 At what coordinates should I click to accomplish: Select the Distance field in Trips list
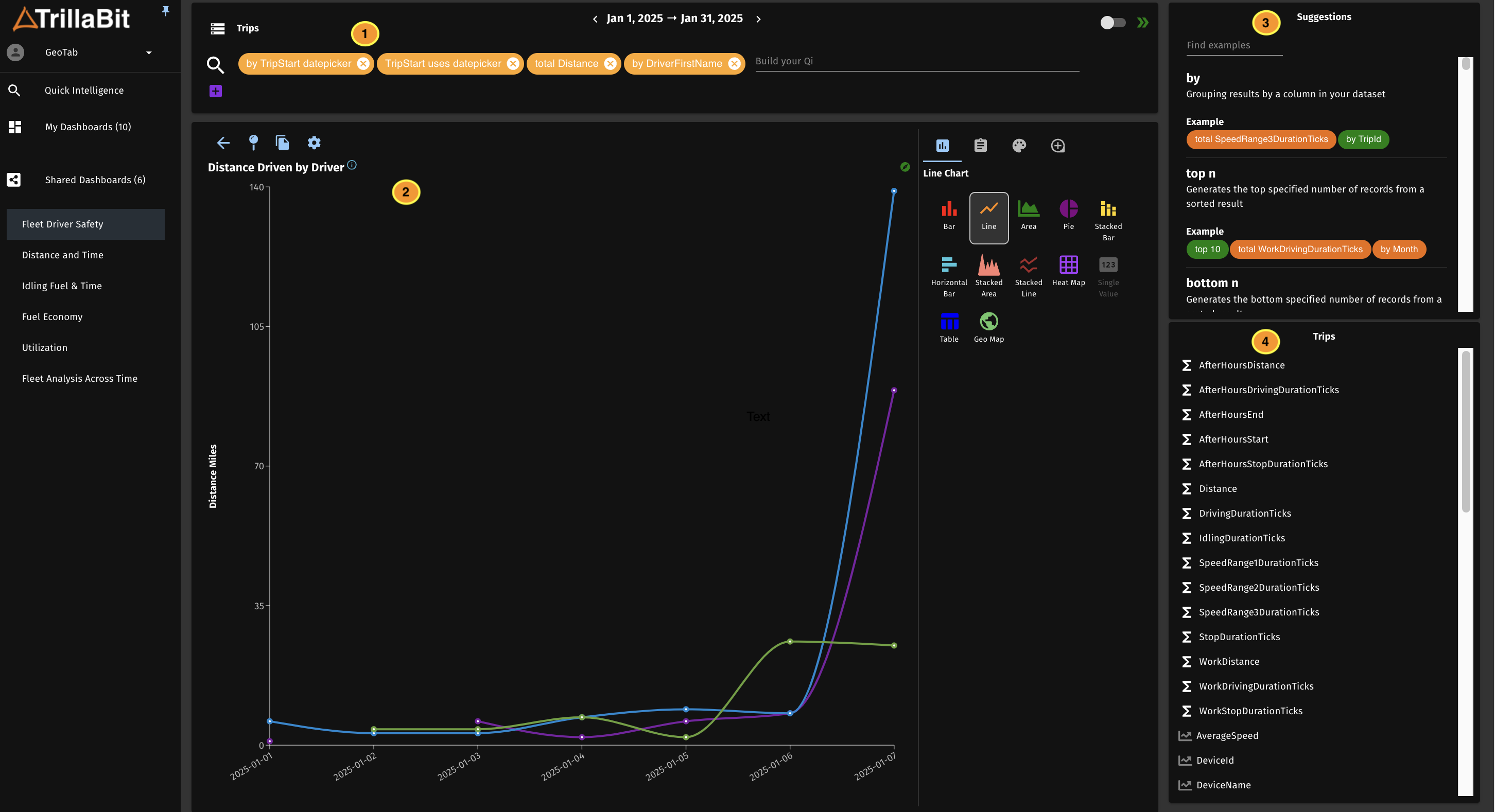[x=1218, y=488]
